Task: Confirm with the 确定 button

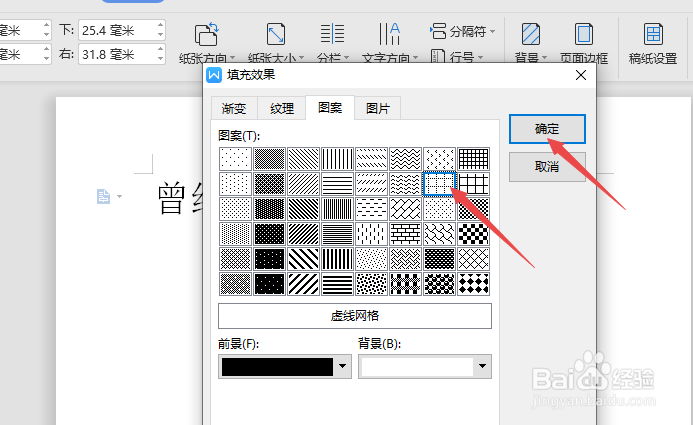Action: point(547,129)
